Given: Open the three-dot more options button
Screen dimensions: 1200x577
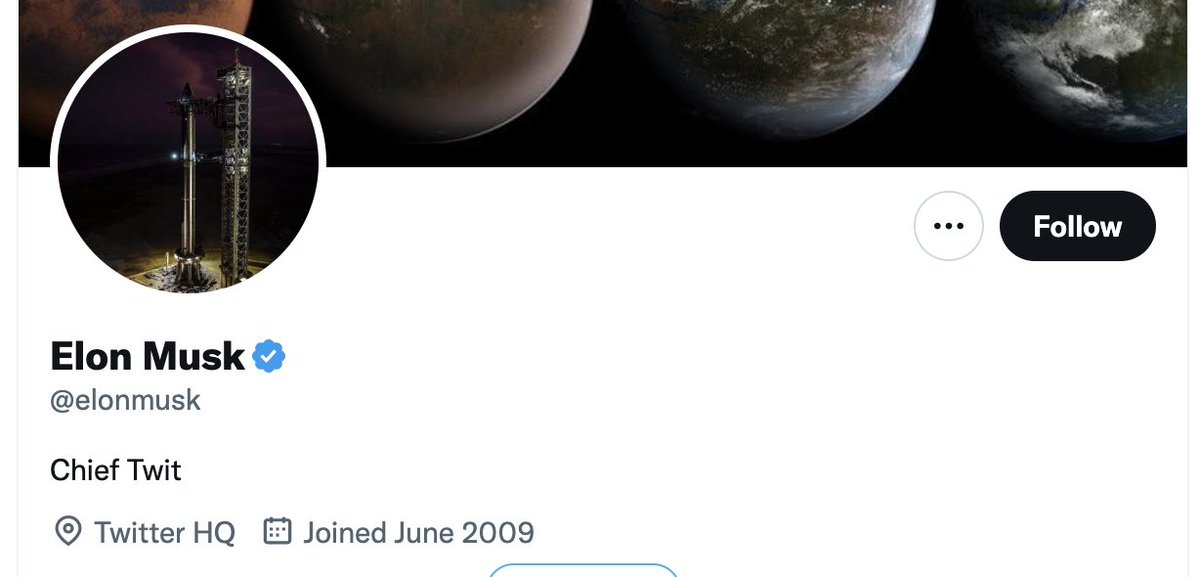Looking at the screenshot, I should pyautogui.click(x=948, y=226).
